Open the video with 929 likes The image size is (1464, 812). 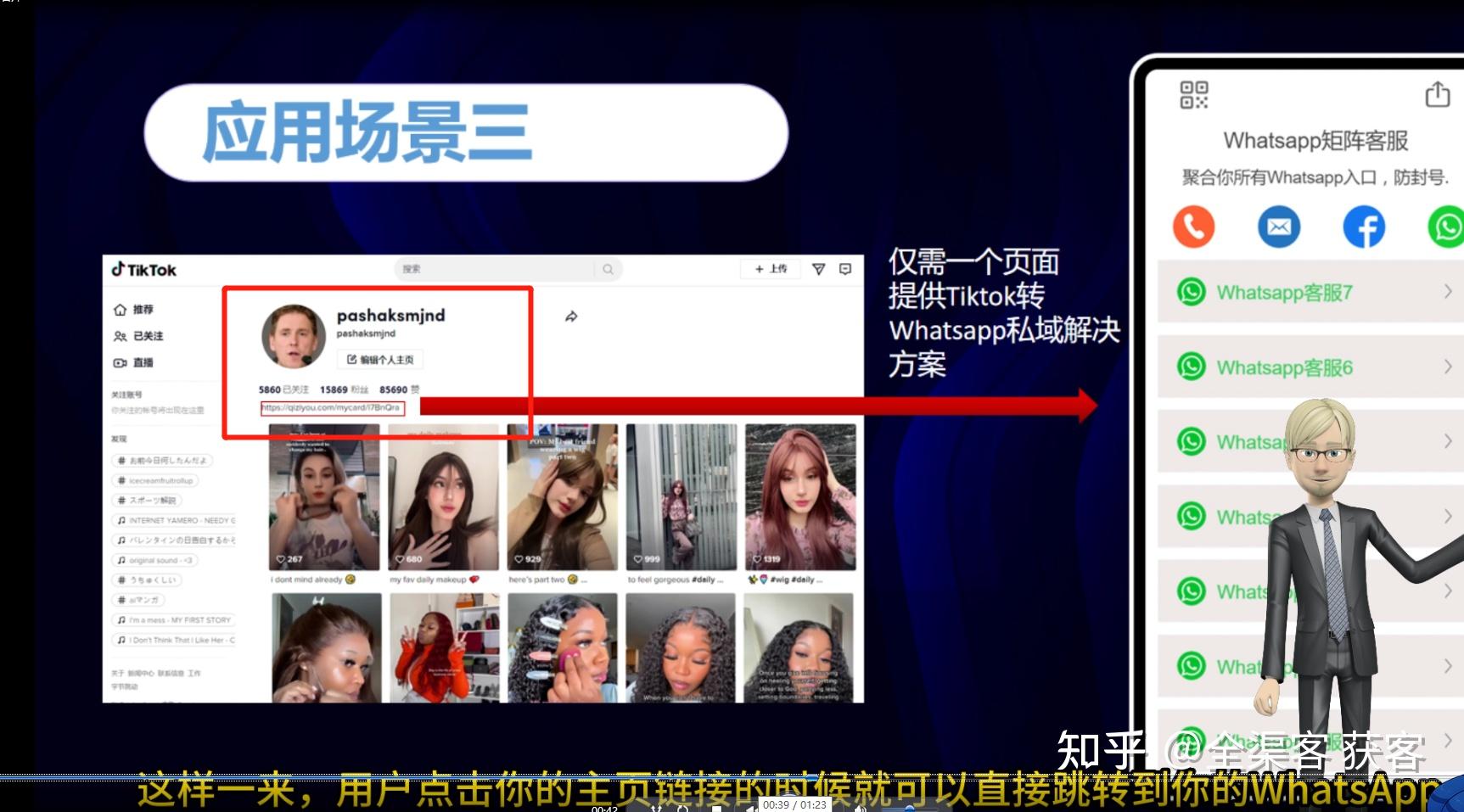(x=563, y=497)
